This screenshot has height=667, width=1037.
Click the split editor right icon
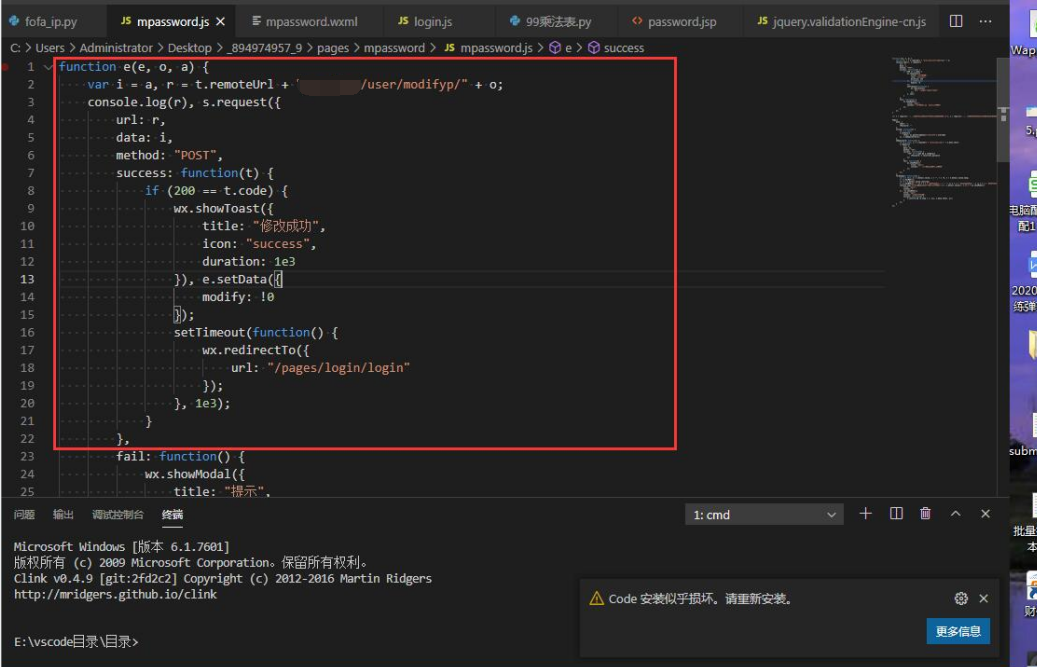pyautogui.click(x=956, y=21)
